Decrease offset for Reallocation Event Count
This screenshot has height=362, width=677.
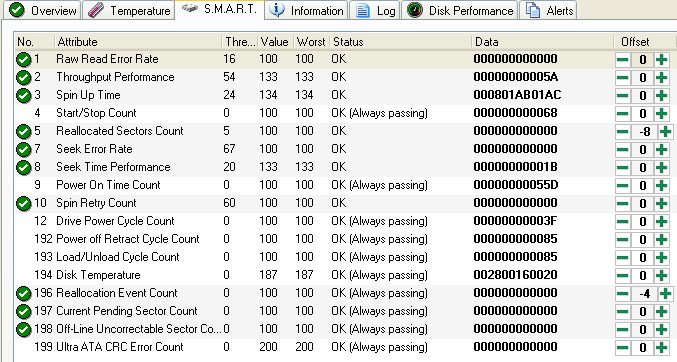tap(623, 294)
